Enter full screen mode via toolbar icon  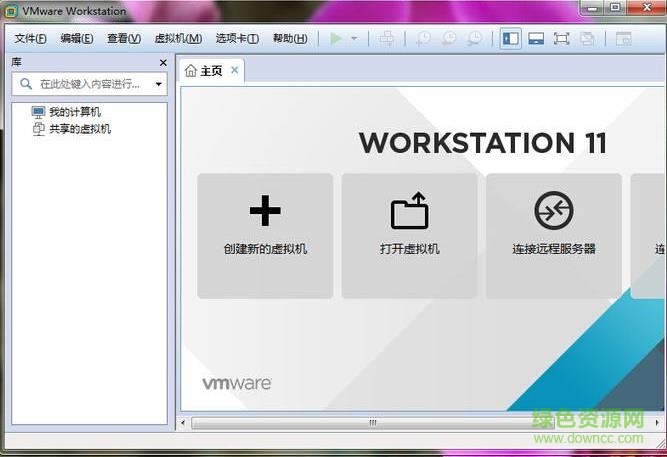[561, 39]
